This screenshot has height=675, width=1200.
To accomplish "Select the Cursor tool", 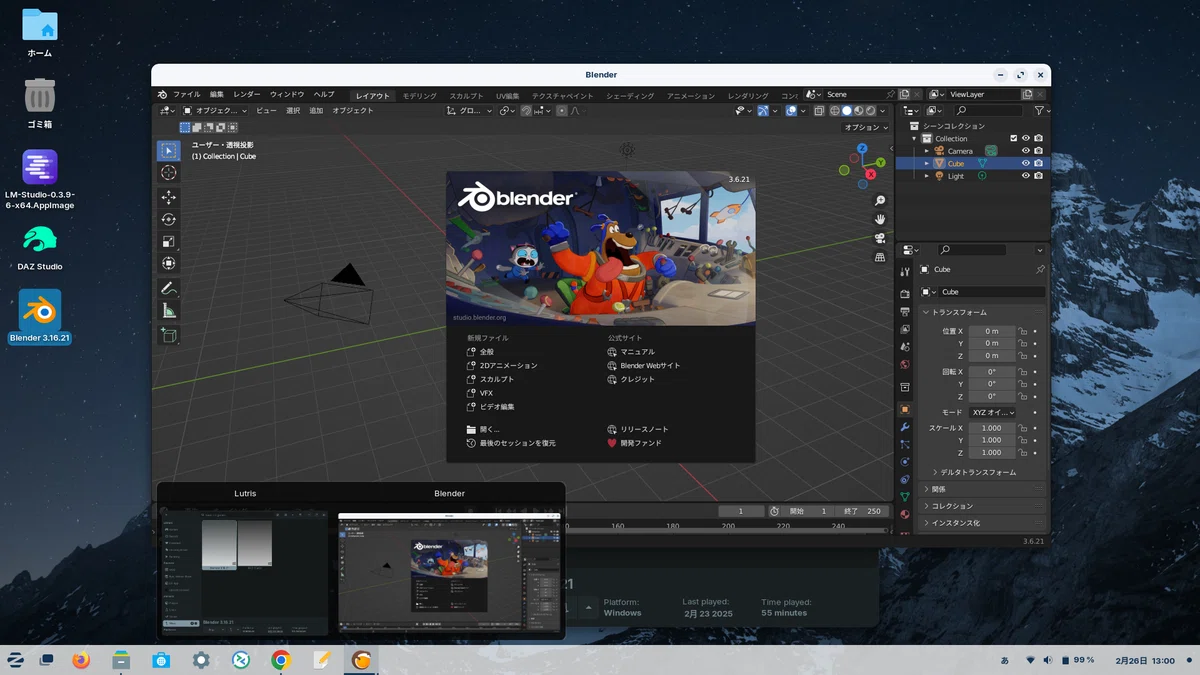I will pyautogui.click(x=168, y=173).
